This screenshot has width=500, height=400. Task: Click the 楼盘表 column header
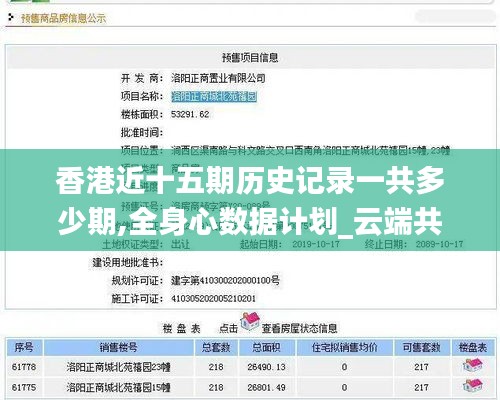coord(473,347)
